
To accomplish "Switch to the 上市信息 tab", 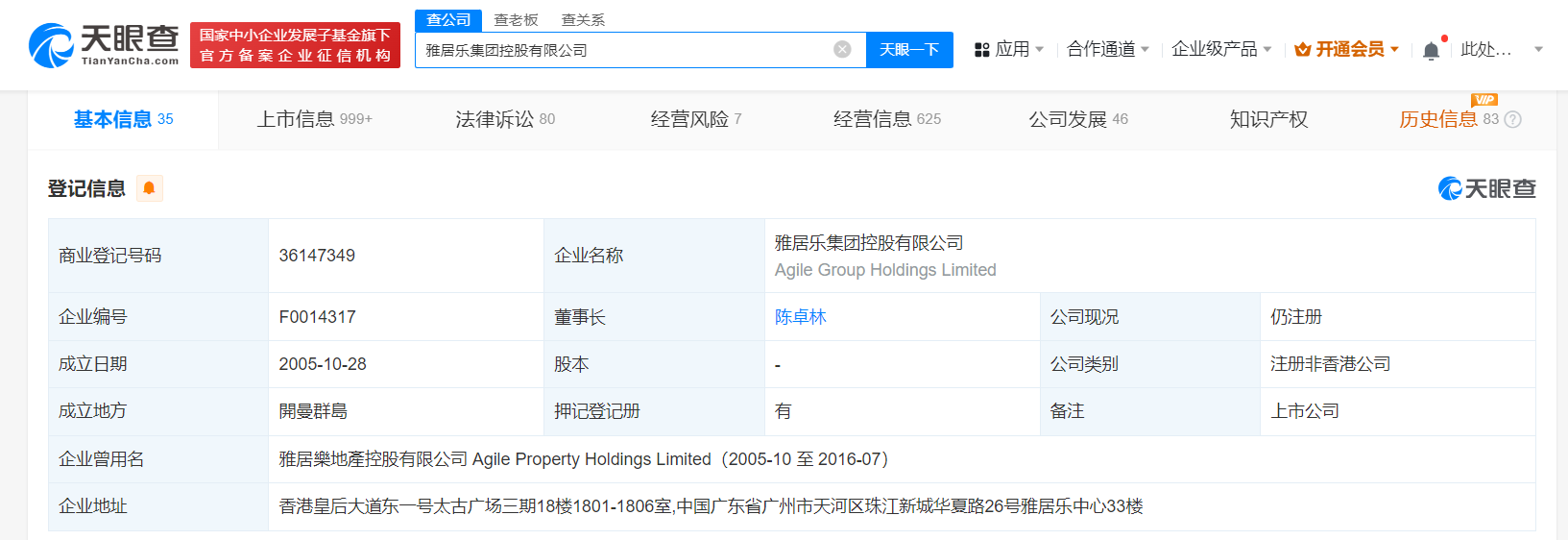I will click(x=314, y=119).
